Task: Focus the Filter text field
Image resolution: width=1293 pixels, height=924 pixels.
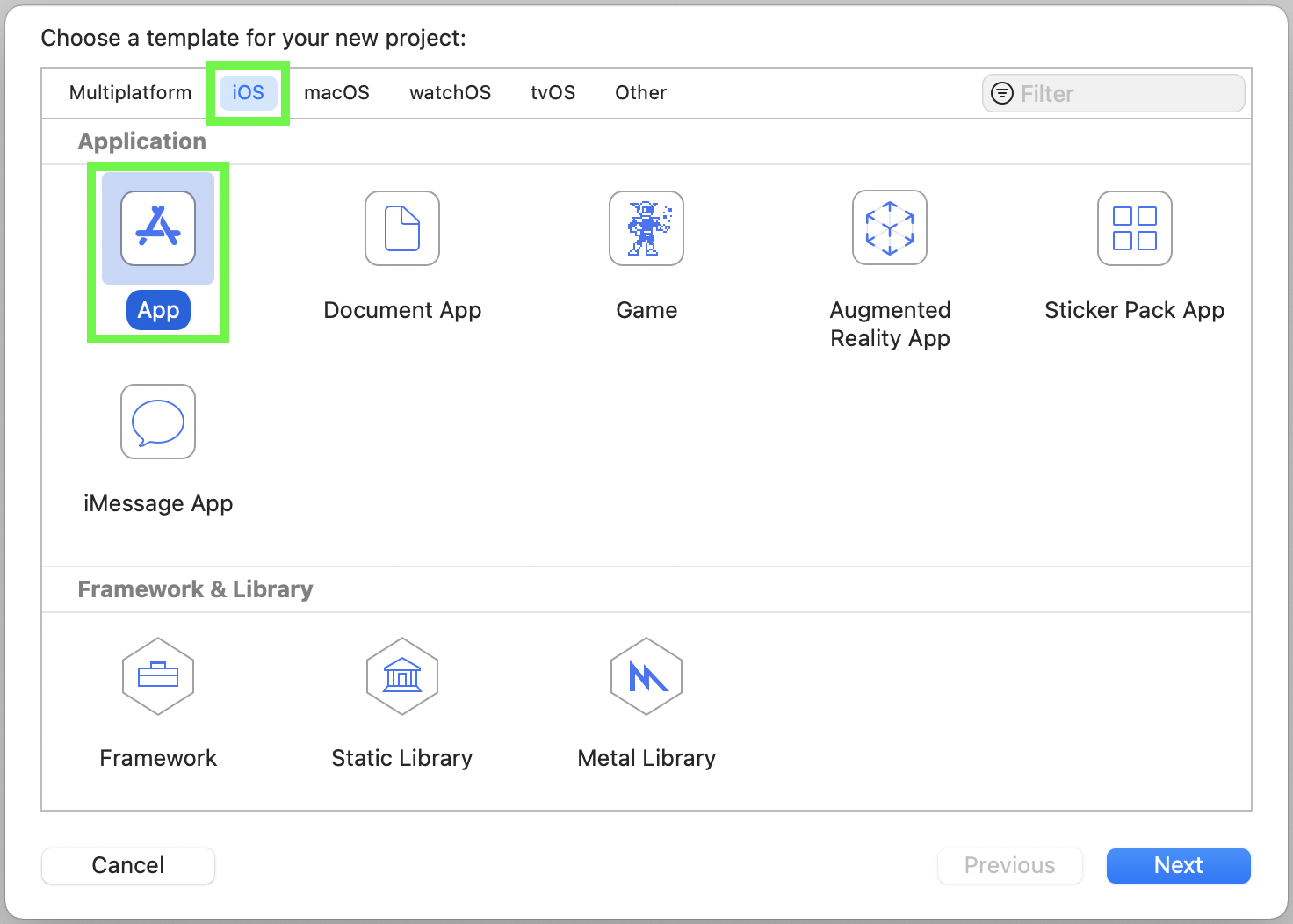Action: [1114, 93]
